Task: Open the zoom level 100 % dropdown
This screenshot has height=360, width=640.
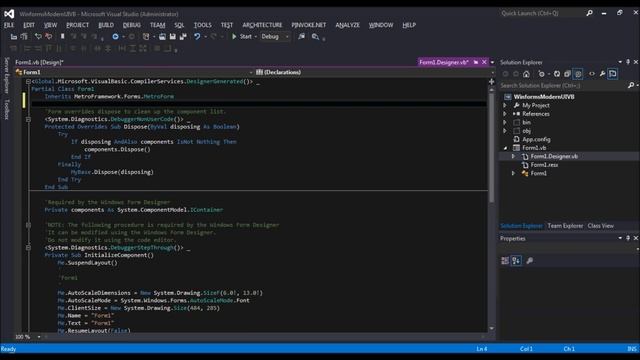Action: 39,337
